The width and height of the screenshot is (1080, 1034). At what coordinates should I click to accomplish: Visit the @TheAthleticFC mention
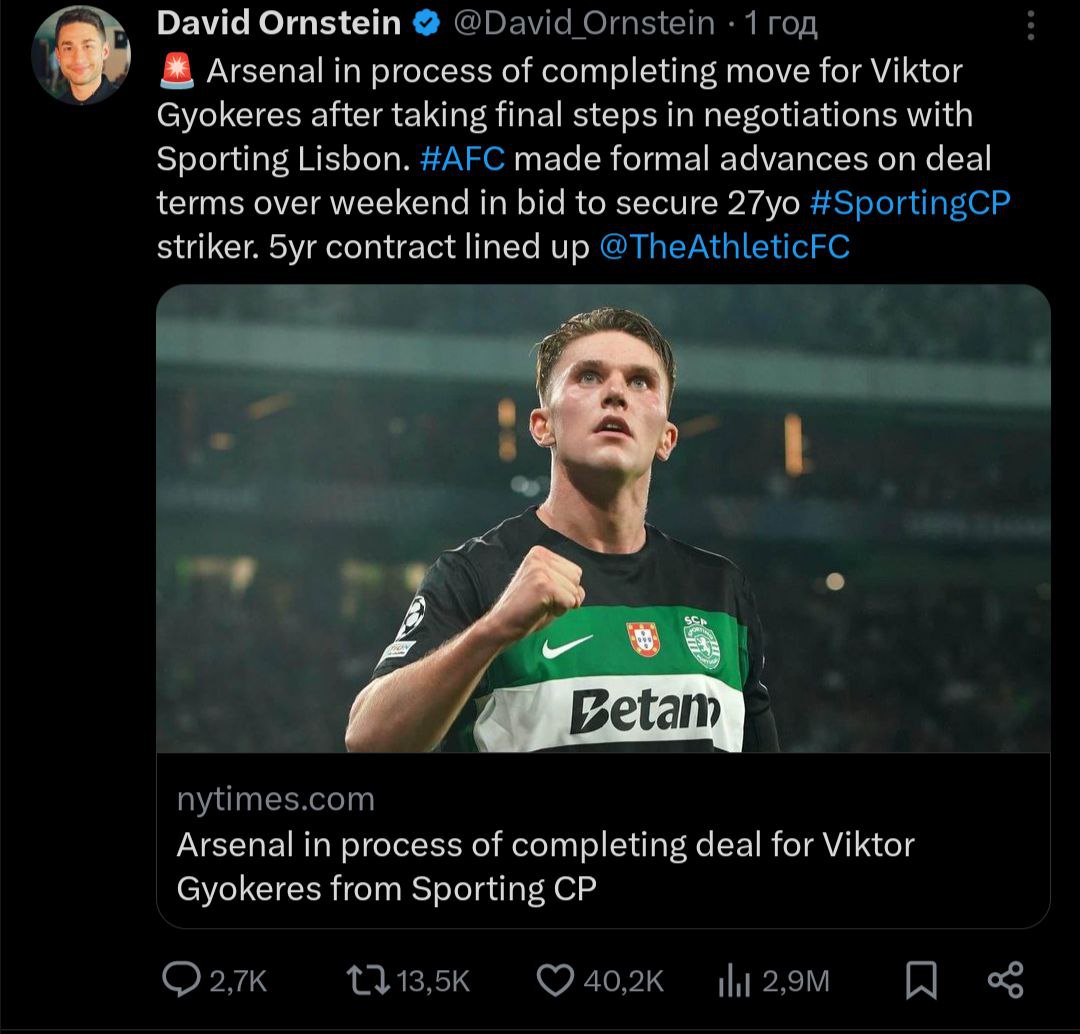(x=724, y=246)
